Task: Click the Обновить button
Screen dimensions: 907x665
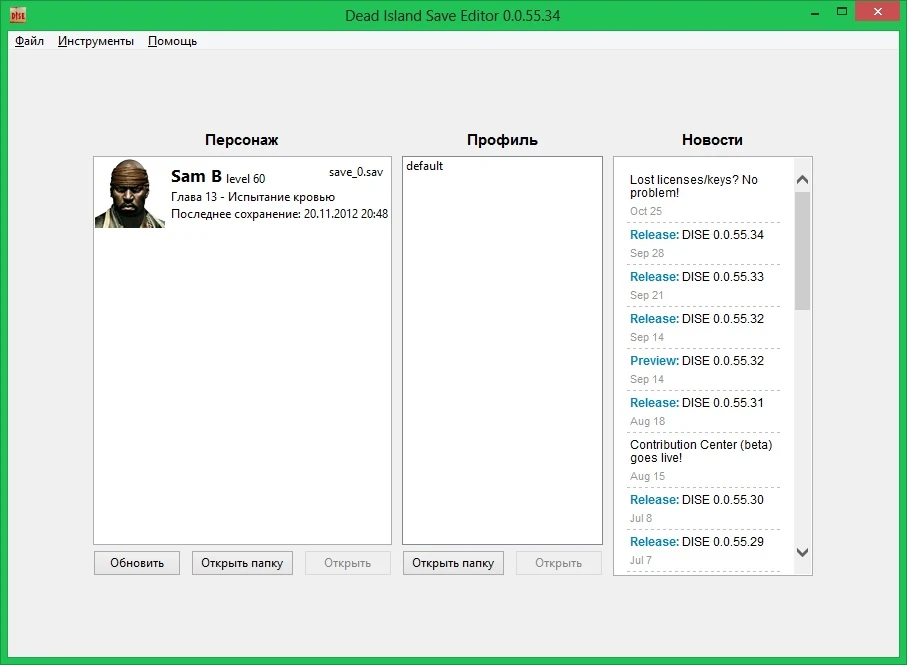Action: point(136,562)
